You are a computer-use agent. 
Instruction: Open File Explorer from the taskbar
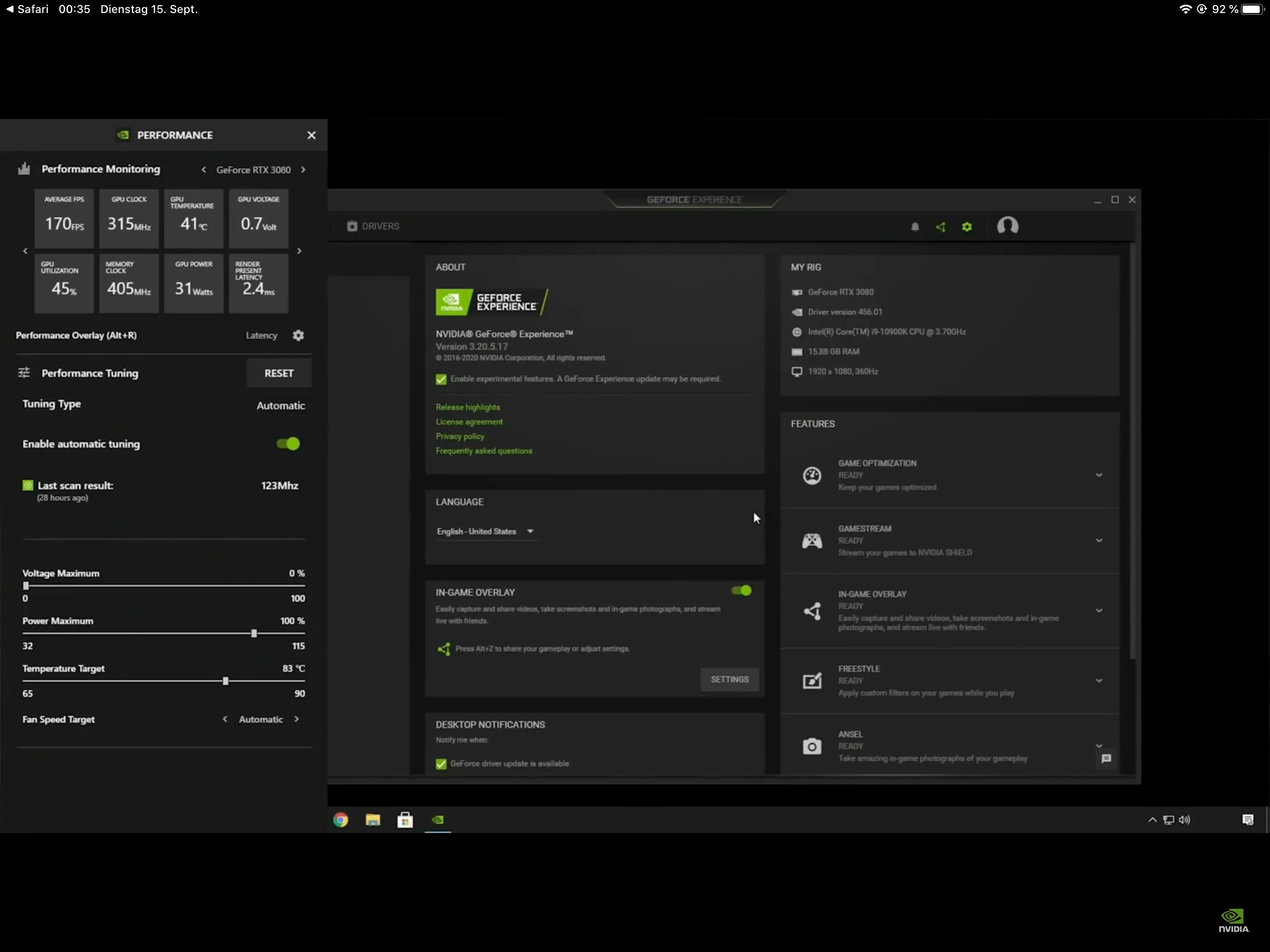[x=373, y=820]
